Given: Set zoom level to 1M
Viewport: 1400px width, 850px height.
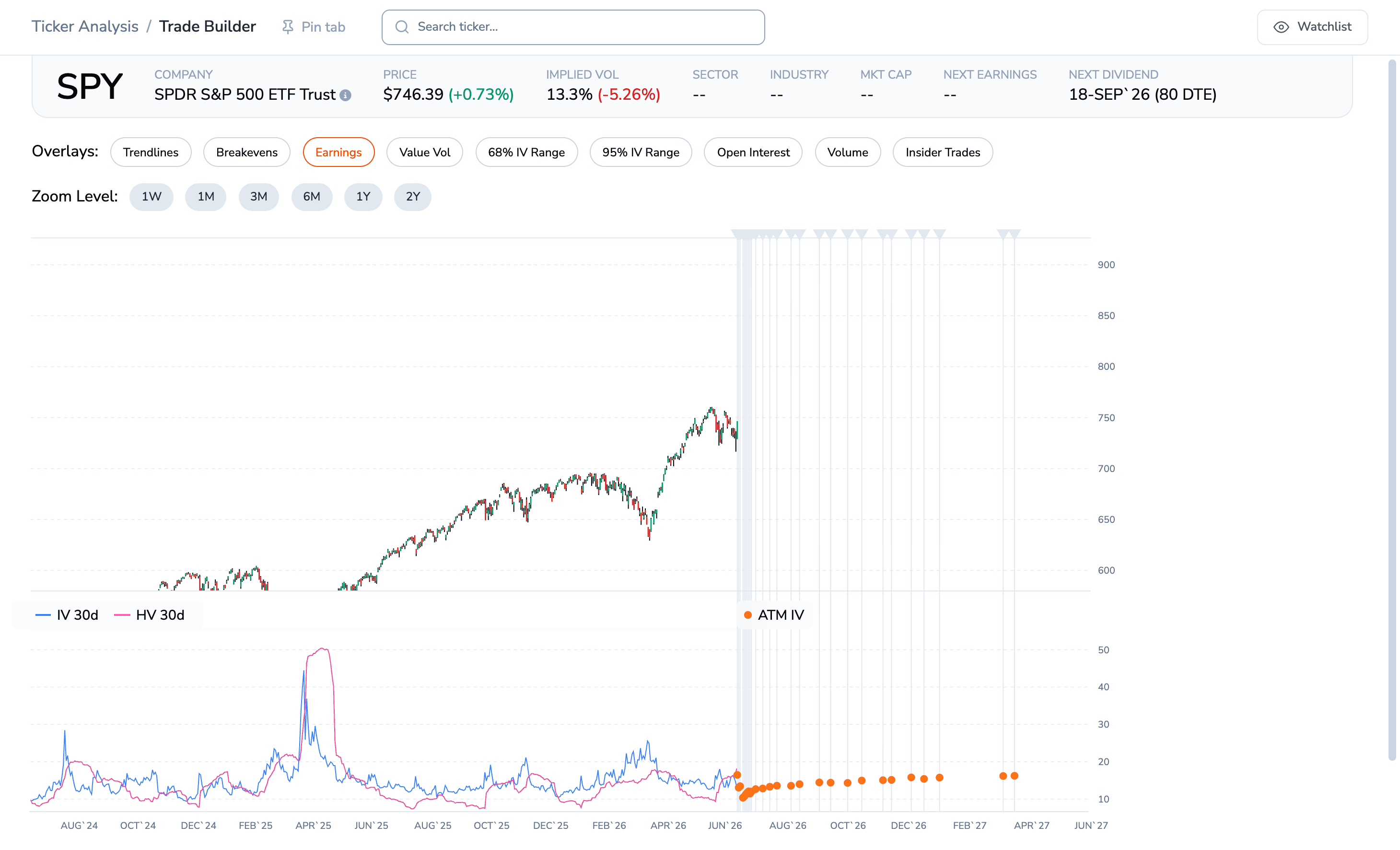Looking at the screenshot, I should tap(206, 197).
